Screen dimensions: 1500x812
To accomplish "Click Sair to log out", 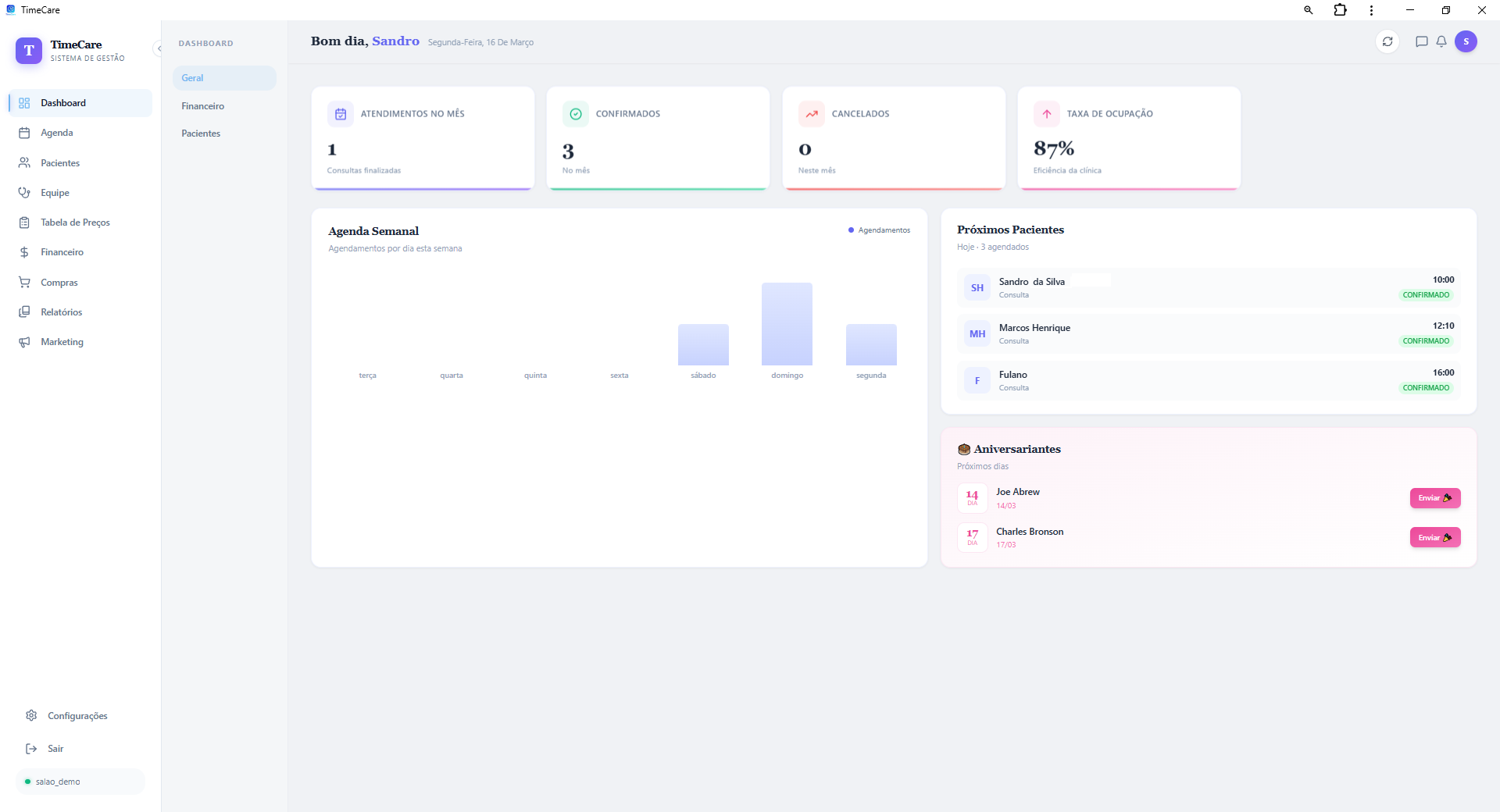I will [x=55, y=748].
